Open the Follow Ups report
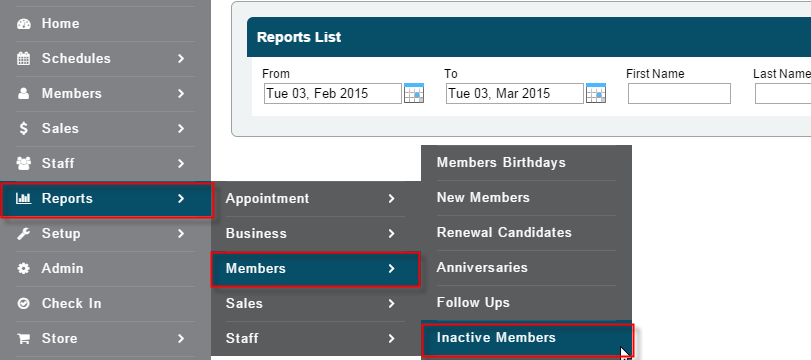 click(527, 303)
